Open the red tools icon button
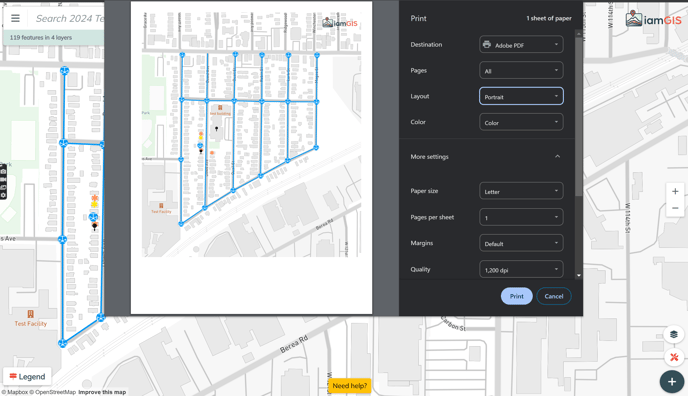The height and width of the screenshot is (396, 688). [674, 357]
